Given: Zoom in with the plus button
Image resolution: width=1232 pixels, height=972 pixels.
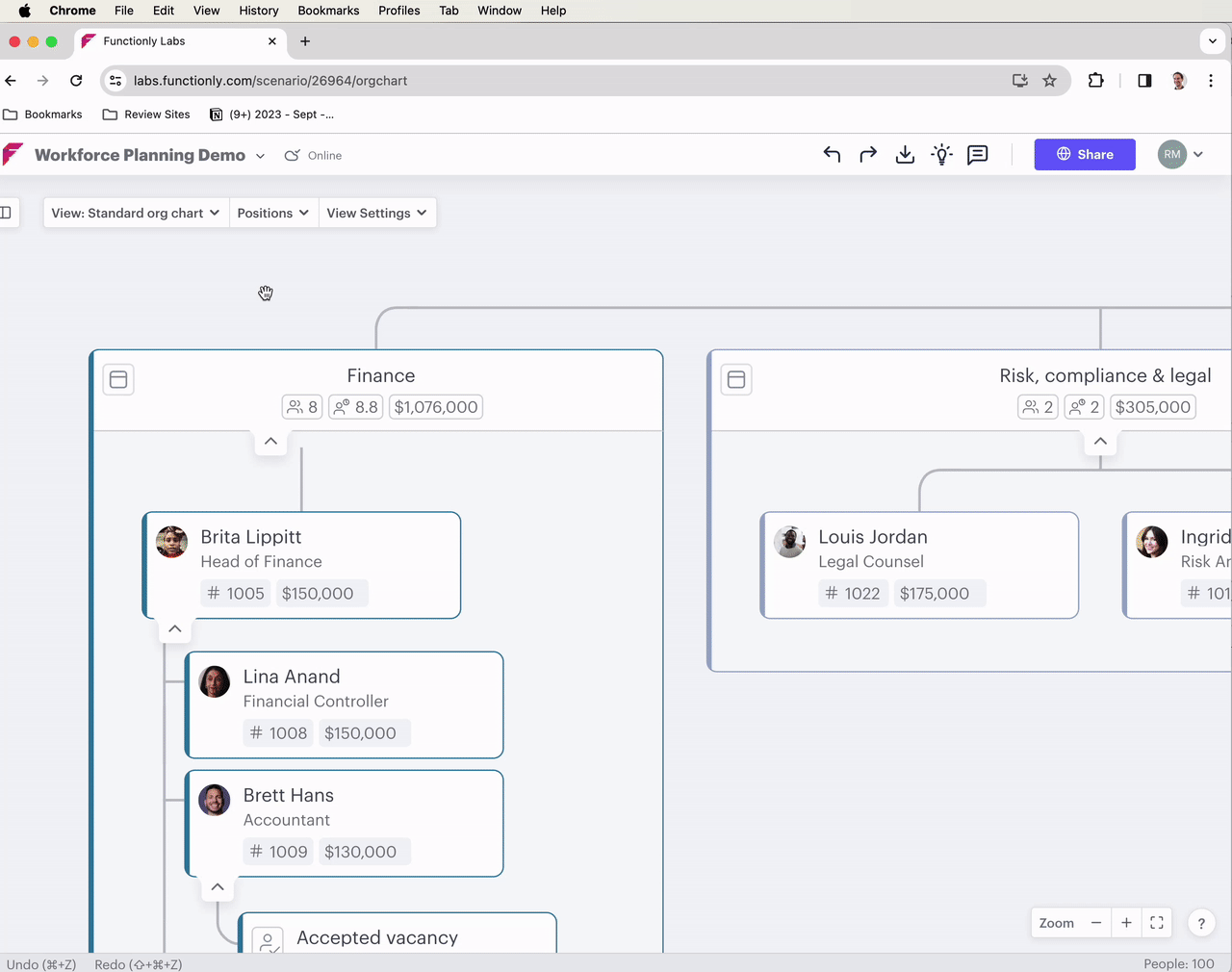Looking at the screenshot, I should [x=1126, y=923].
